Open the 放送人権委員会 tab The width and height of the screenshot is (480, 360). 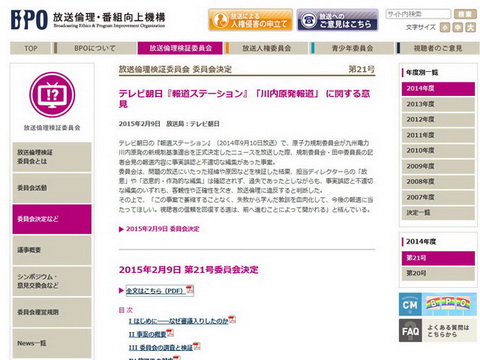[x=266, y=48]
